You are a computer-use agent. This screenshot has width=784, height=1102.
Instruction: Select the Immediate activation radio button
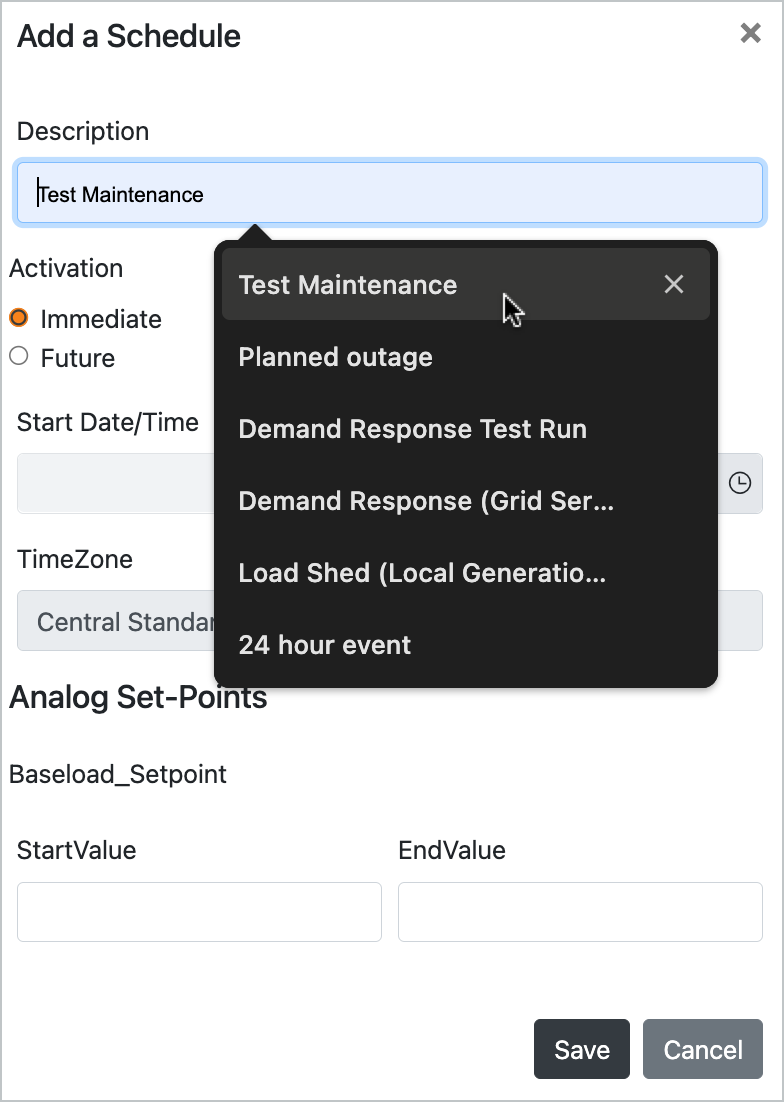[x=17, y=318]
